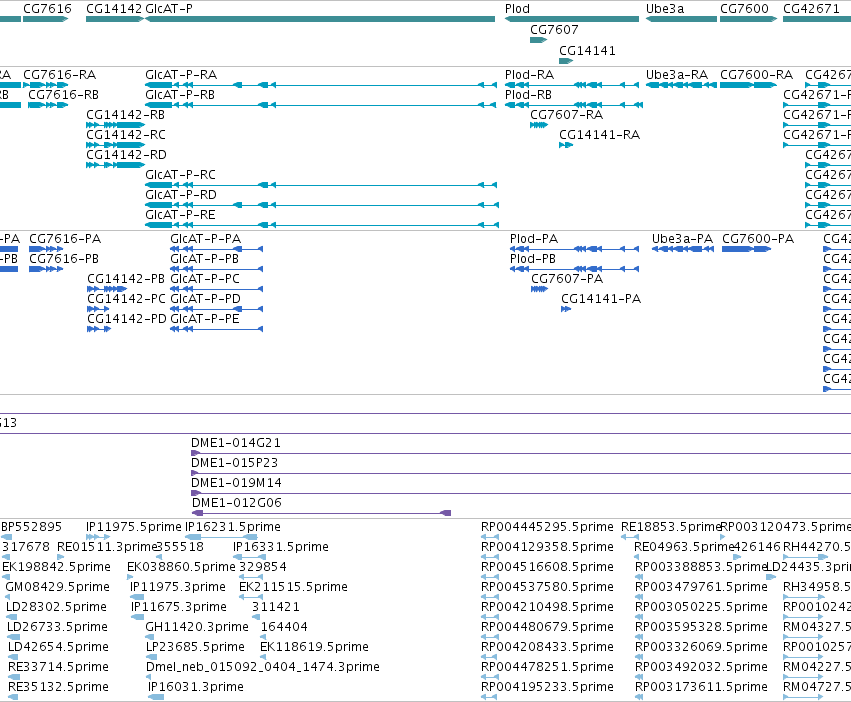Select protein CG14142-PD
This screenshot has width=851, height=702.
pos(99,329)
